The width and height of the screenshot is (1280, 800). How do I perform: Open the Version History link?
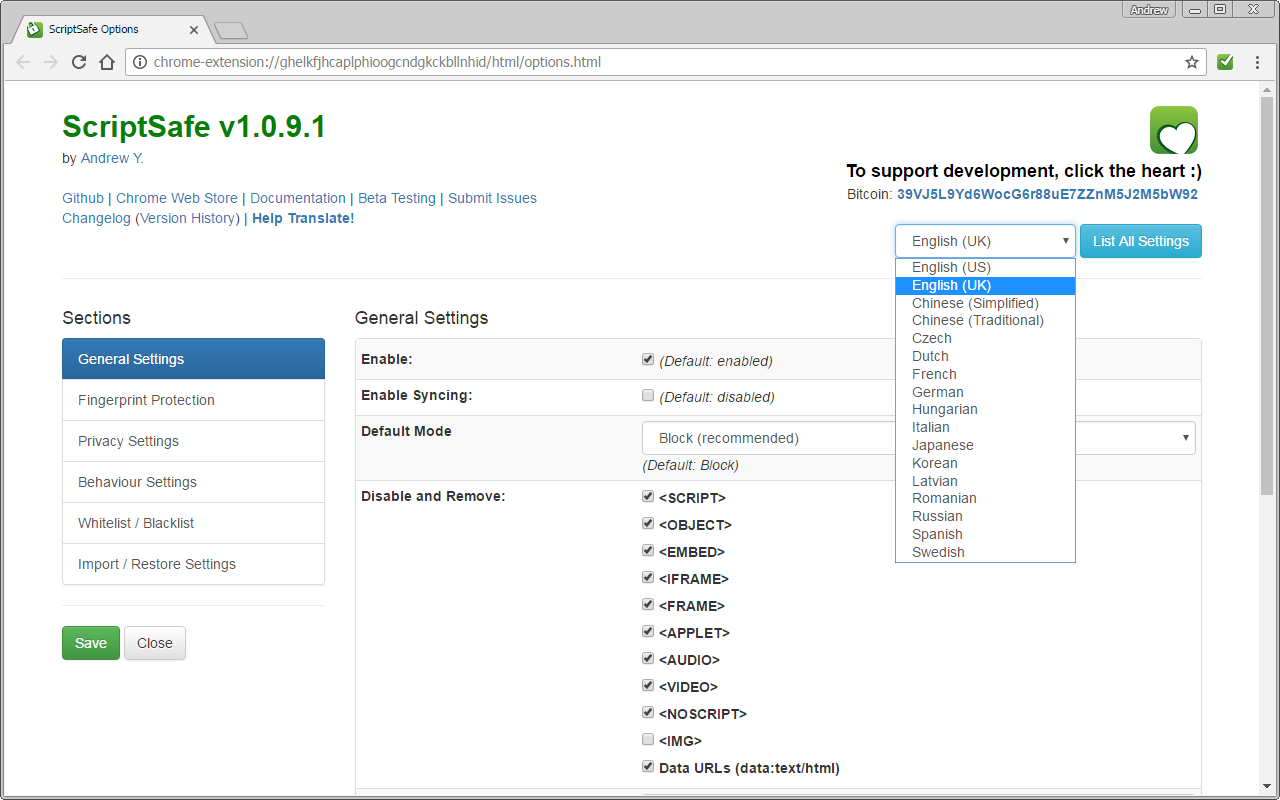188,218
